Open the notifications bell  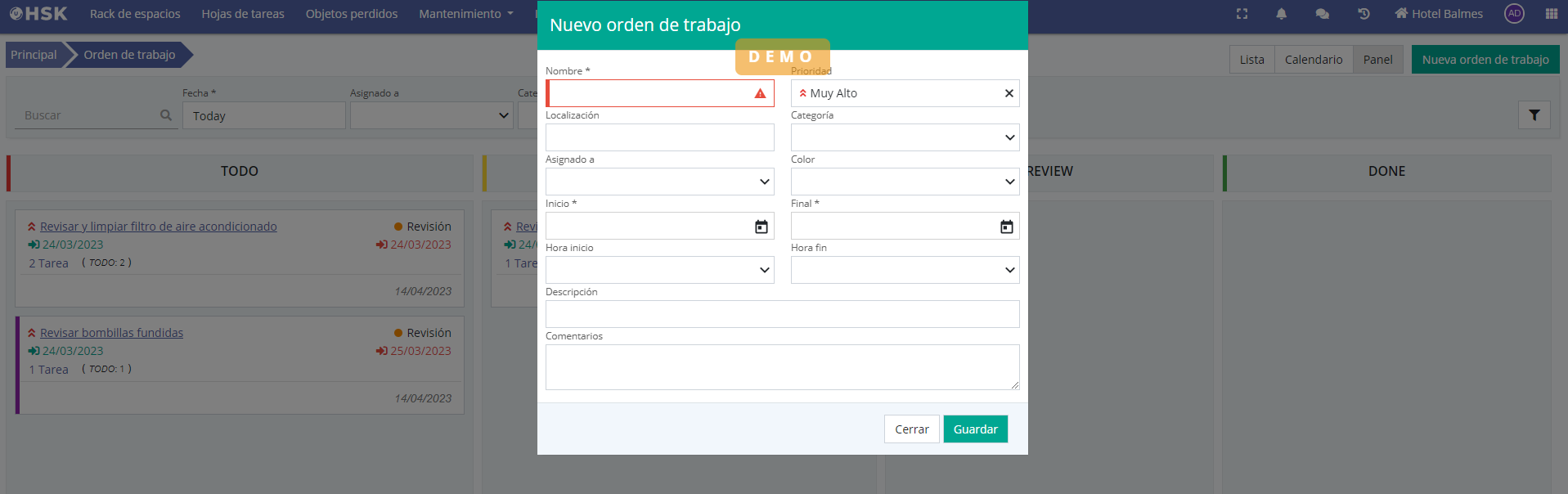pos(1281,14)
